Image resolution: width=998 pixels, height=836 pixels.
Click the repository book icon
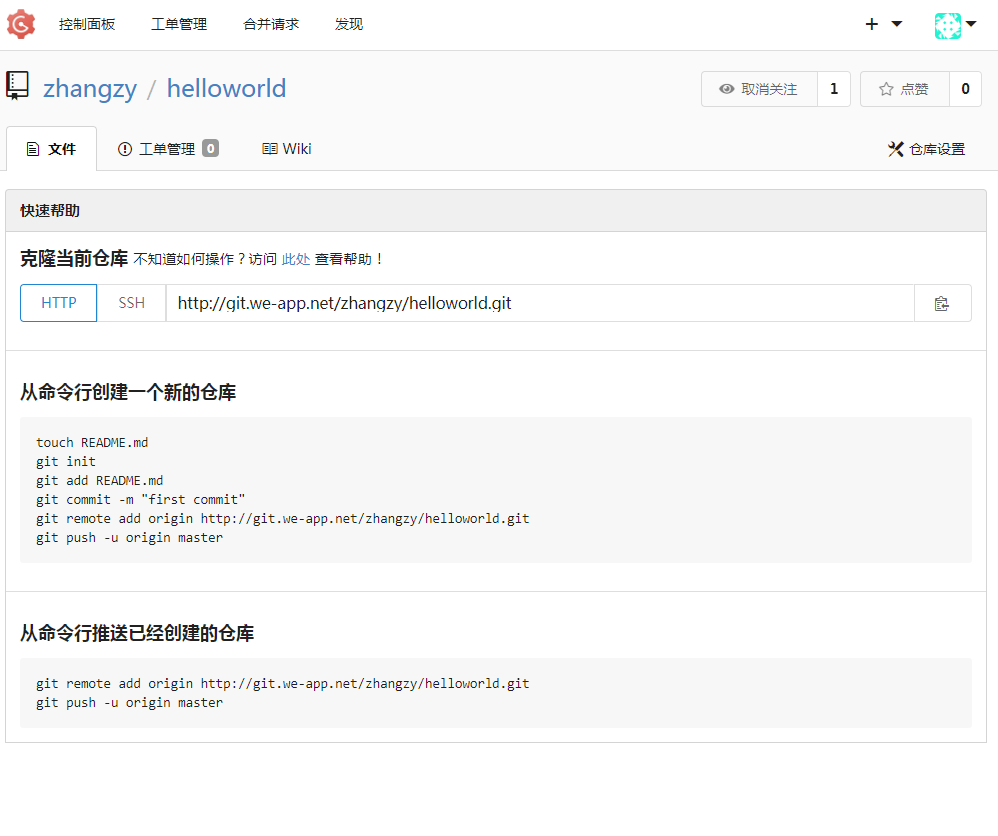click(x=18, y=87)
